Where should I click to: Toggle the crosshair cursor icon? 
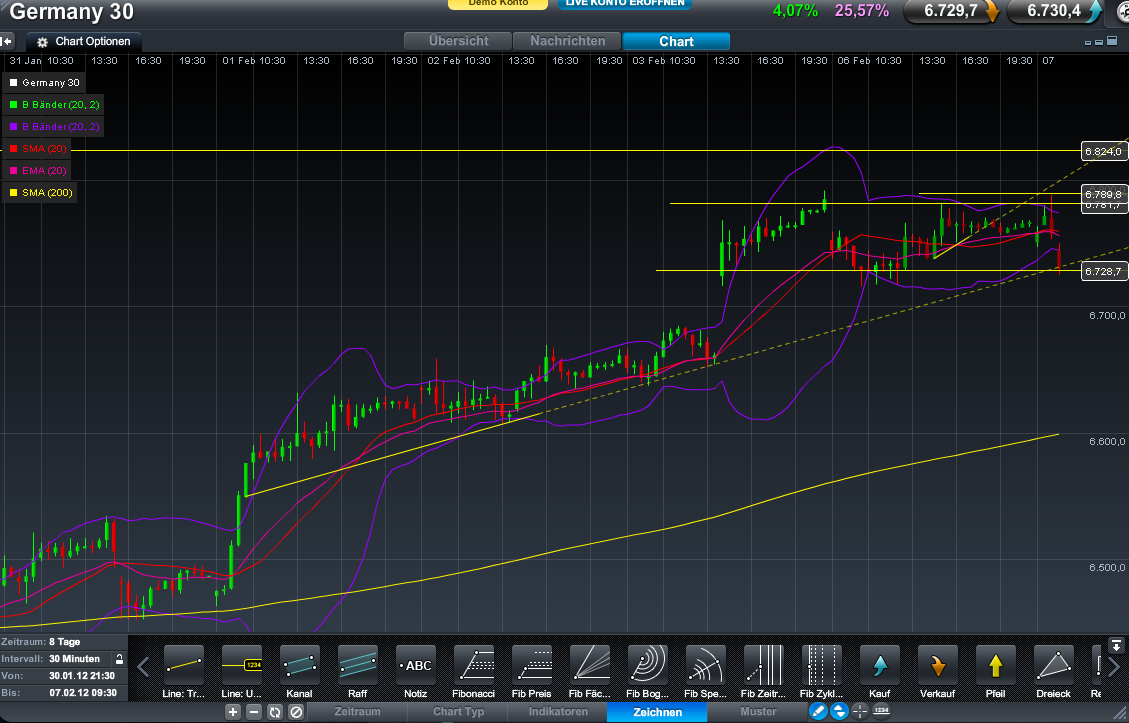pos(860,711)
